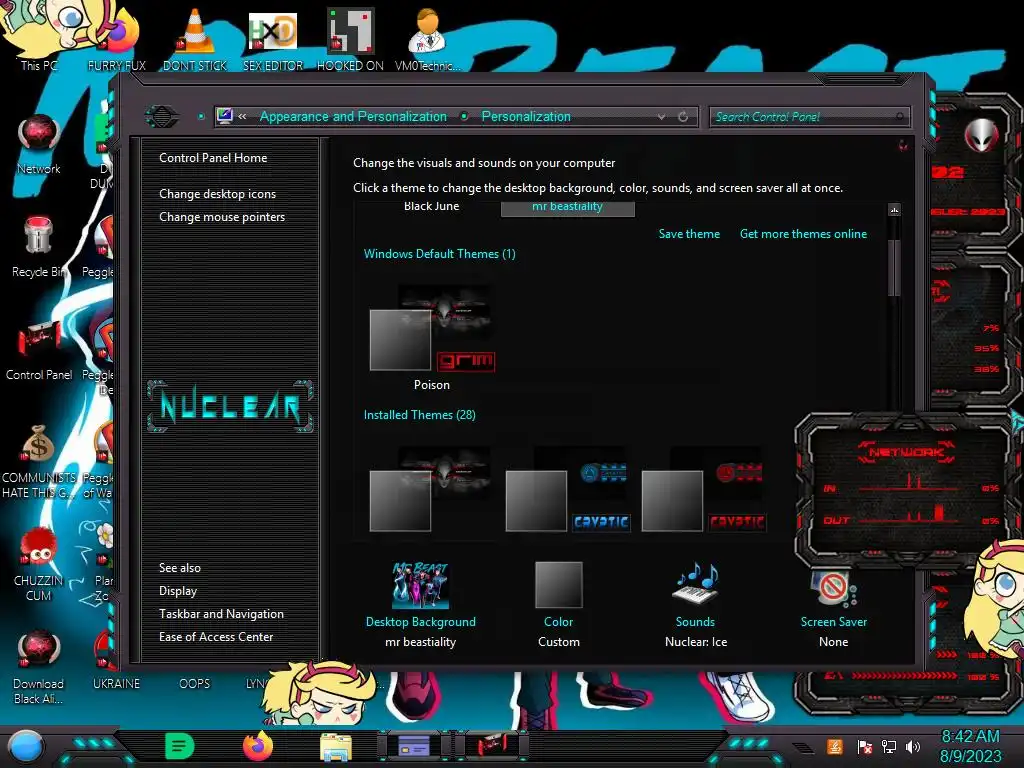Screen dimensions: 1024x768
Task: Select the mr beastiality theme label
Action: 568,206
